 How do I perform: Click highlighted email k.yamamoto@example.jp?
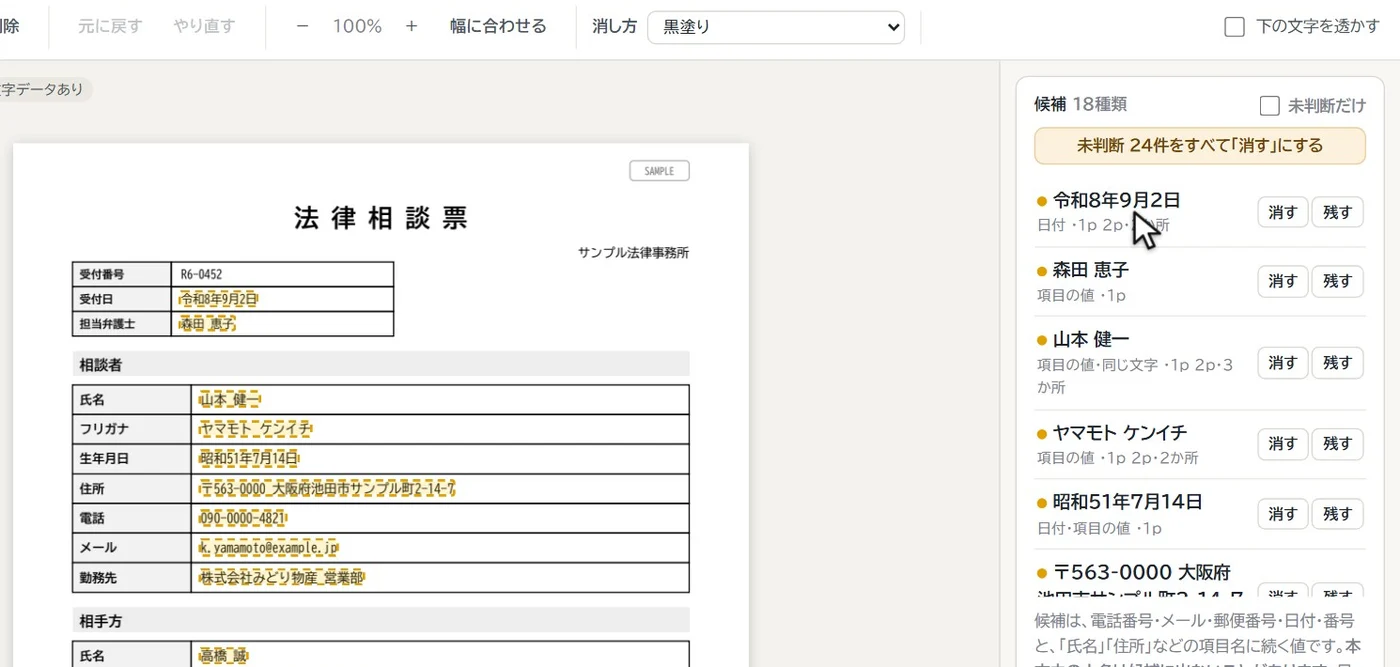click(269, 548)
